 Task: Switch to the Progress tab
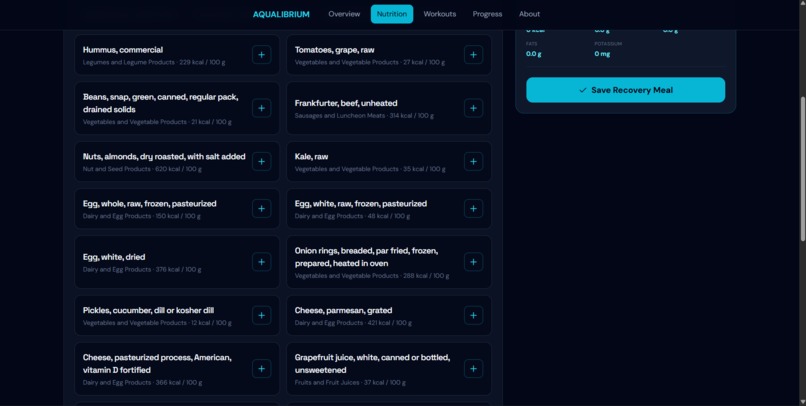click(x=487, y=14)
